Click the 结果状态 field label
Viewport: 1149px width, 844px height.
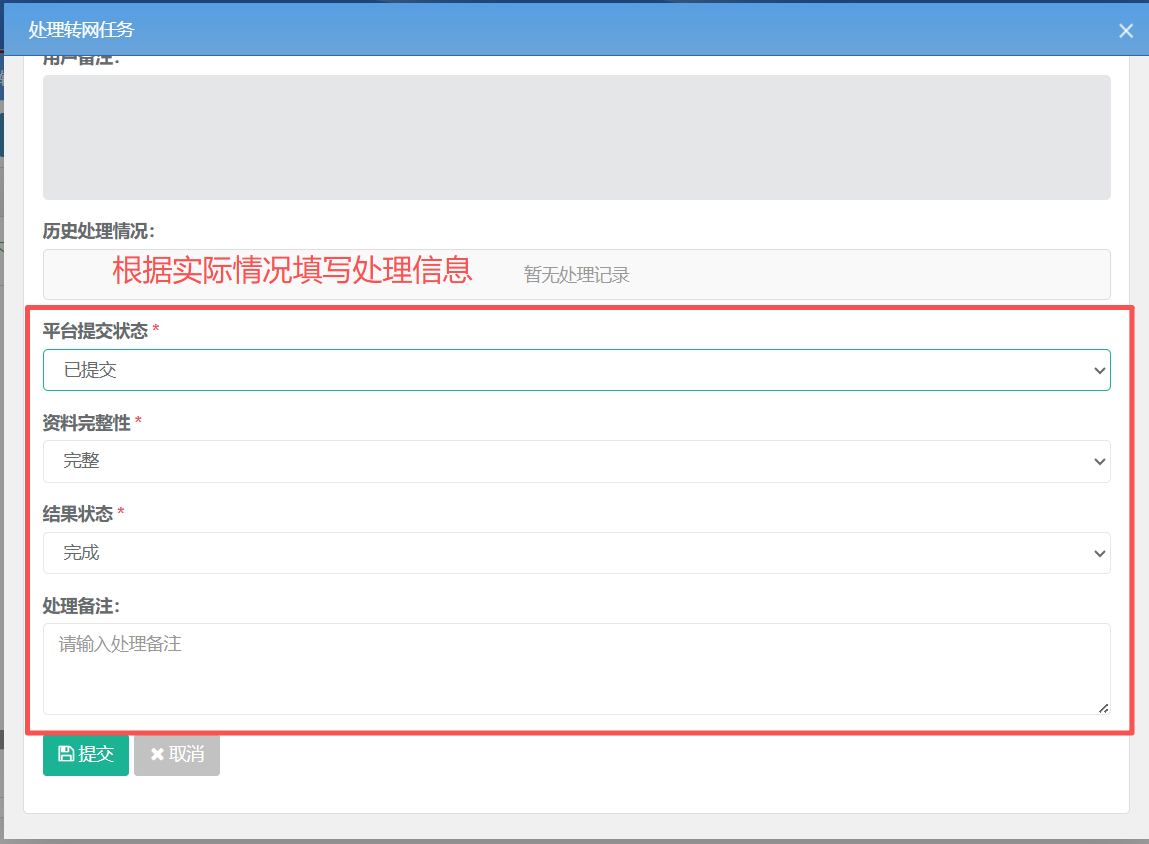click(x=78, y=514)
